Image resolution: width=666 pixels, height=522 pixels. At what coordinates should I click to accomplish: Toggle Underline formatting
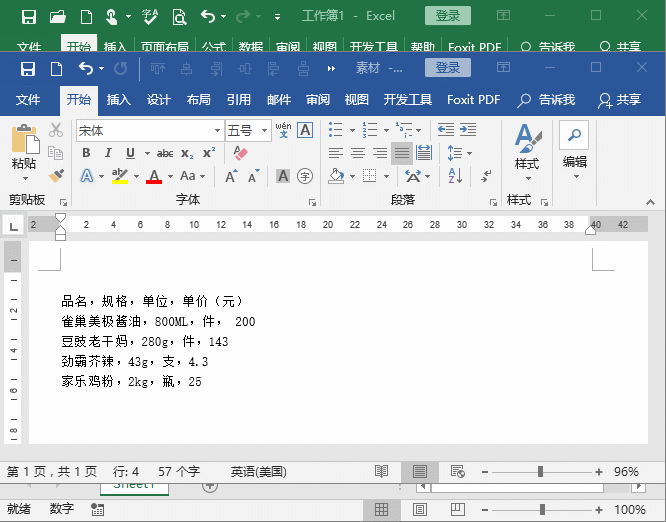(130, 153)
